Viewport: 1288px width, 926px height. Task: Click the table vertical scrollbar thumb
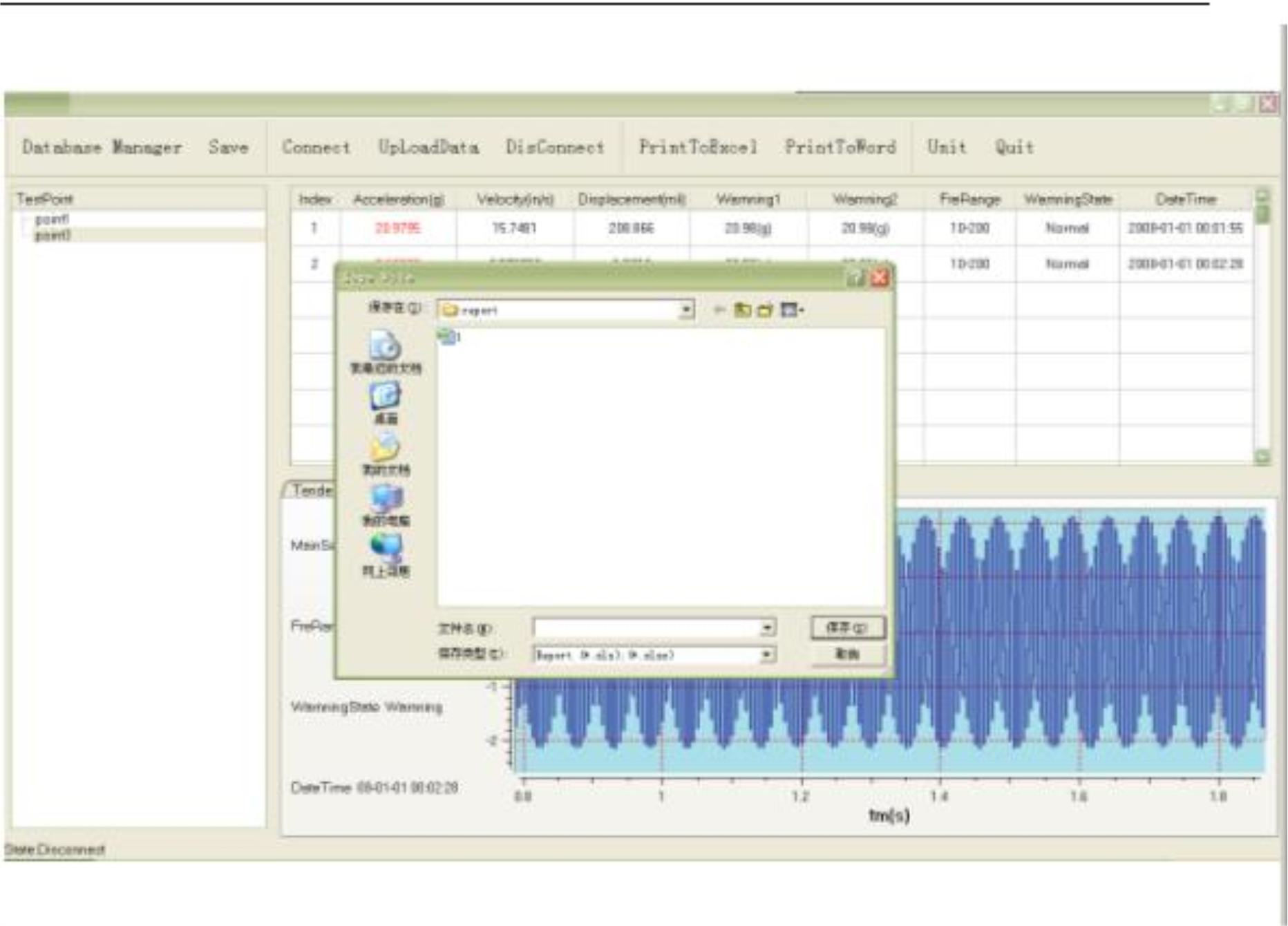point(1262,214)
